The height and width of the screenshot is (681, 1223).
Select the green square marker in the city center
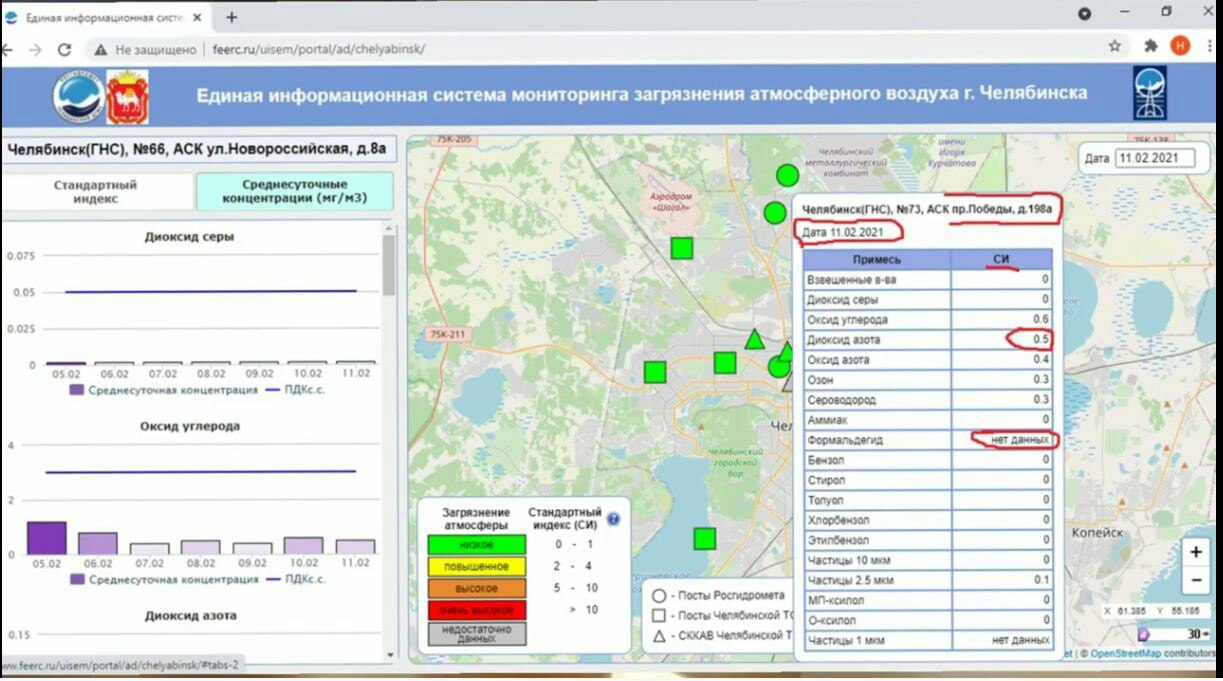tap(725, 363)
